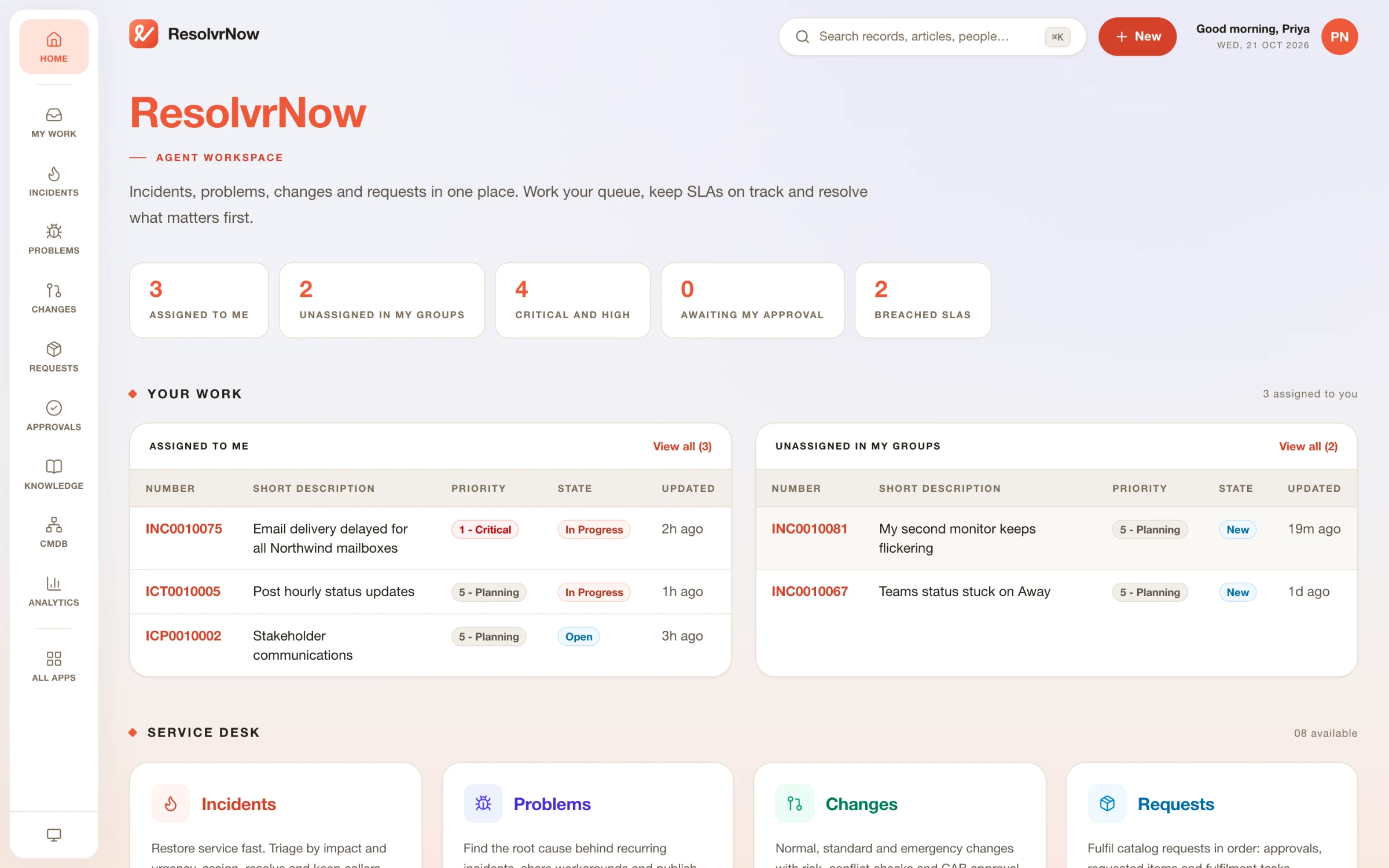Click the '1 - Critical' priority badge
The height and width of the screenshot is (868, 1389).
[x=485, y=529]
